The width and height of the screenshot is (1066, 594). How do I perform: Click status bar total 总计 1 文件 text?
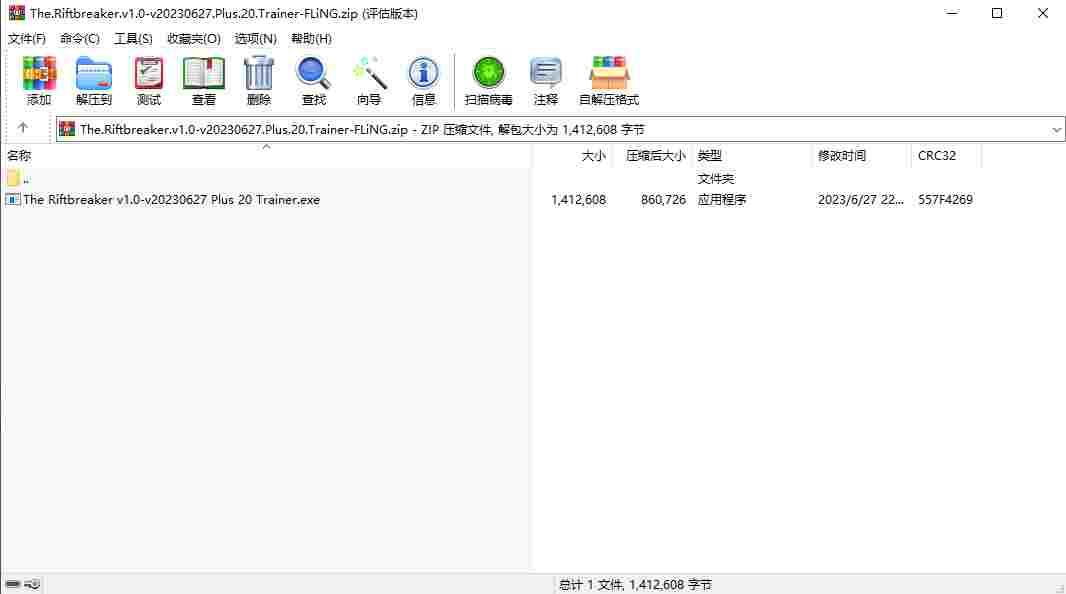coord(635,584)
